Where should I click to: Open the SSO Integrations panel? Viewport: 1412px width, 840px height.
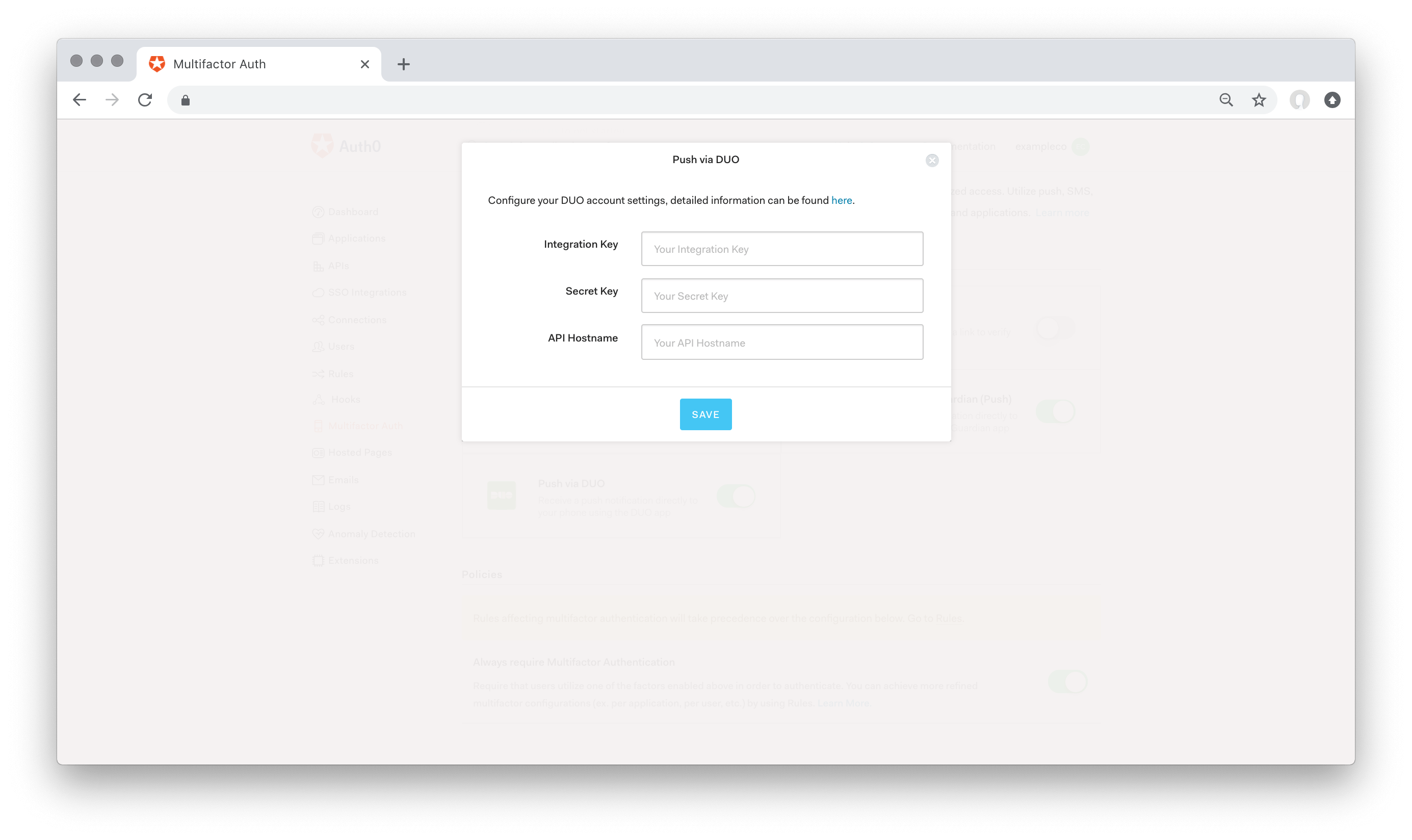tap(367, 293)
